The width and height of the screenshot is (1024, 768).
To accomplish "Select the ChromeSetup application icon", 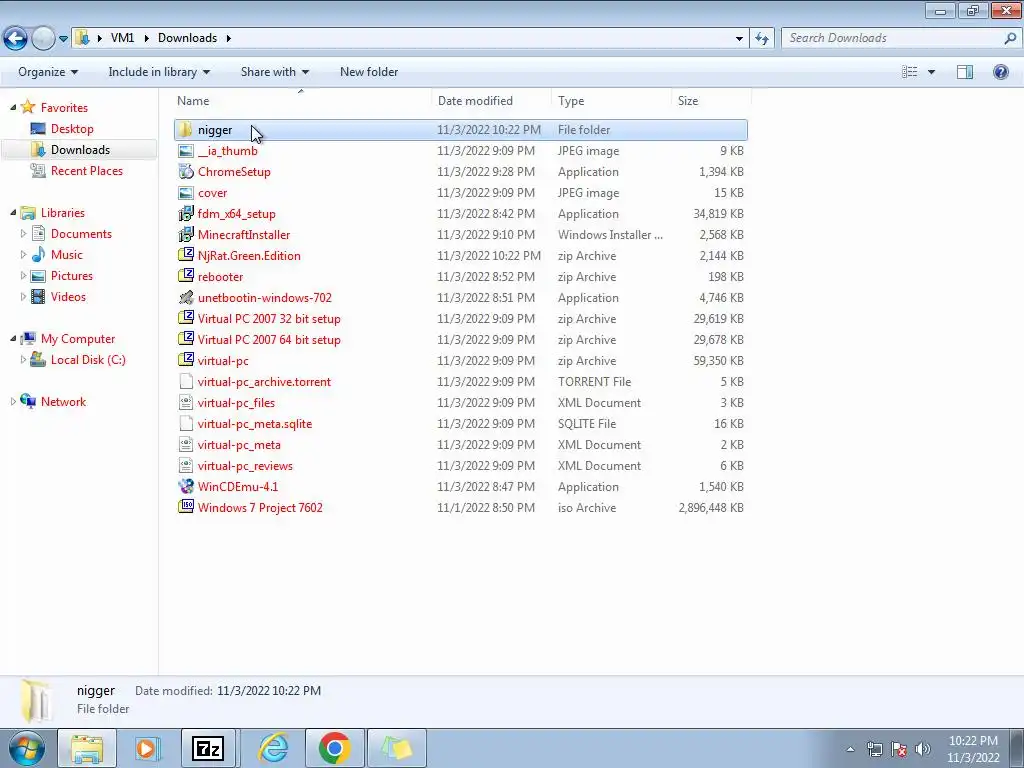I will tap(186, 172).
